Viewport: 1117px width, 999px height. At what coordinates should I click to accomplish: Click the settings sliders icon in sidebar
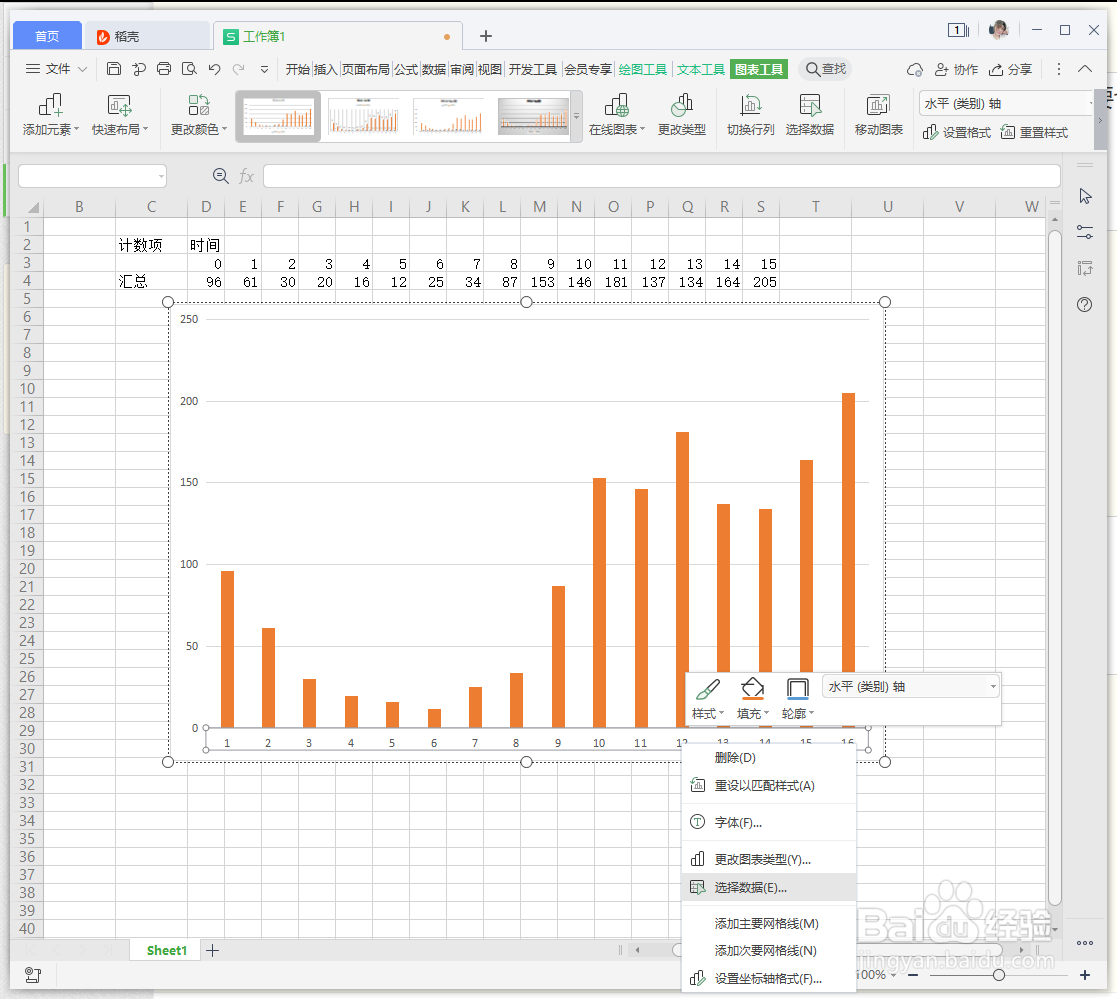click(x=1085, y=232)
